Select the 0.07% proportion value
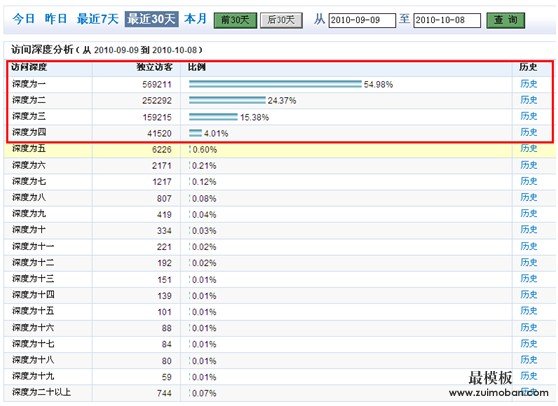Screen dimensions: 558x406 coord(204,393)
